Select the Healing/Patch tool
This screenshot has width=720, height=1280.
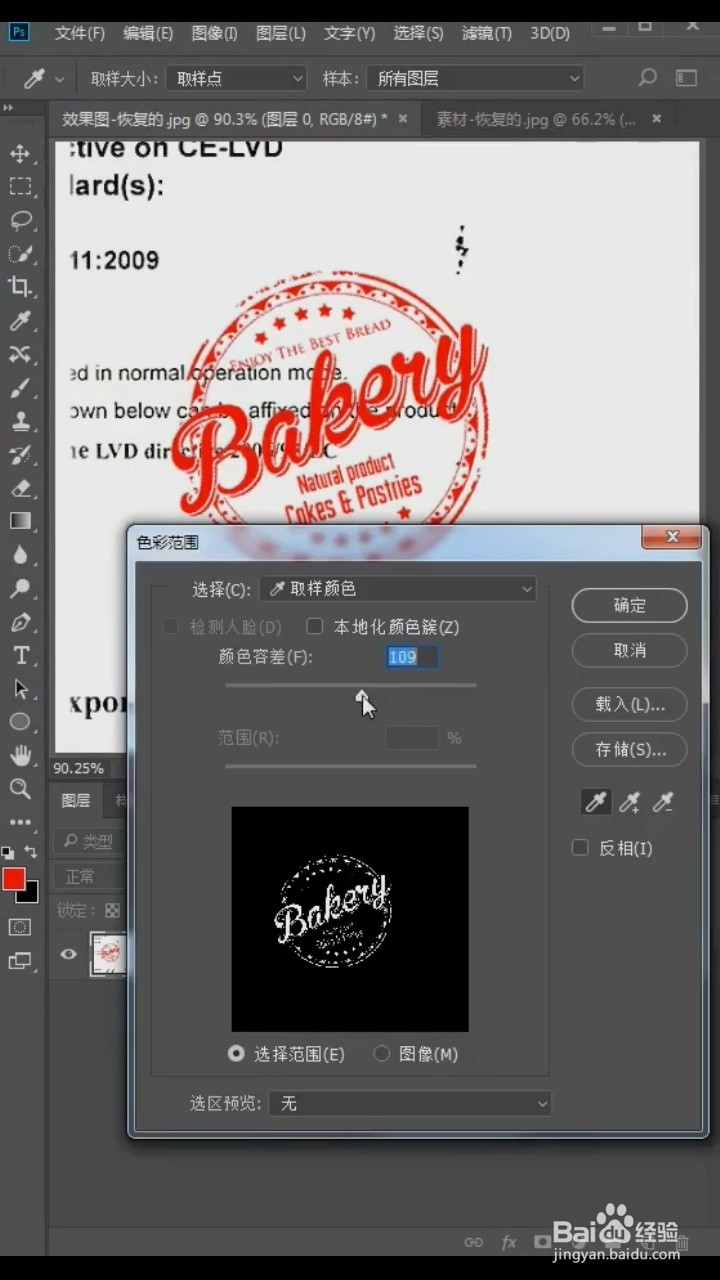click(20, 354)
